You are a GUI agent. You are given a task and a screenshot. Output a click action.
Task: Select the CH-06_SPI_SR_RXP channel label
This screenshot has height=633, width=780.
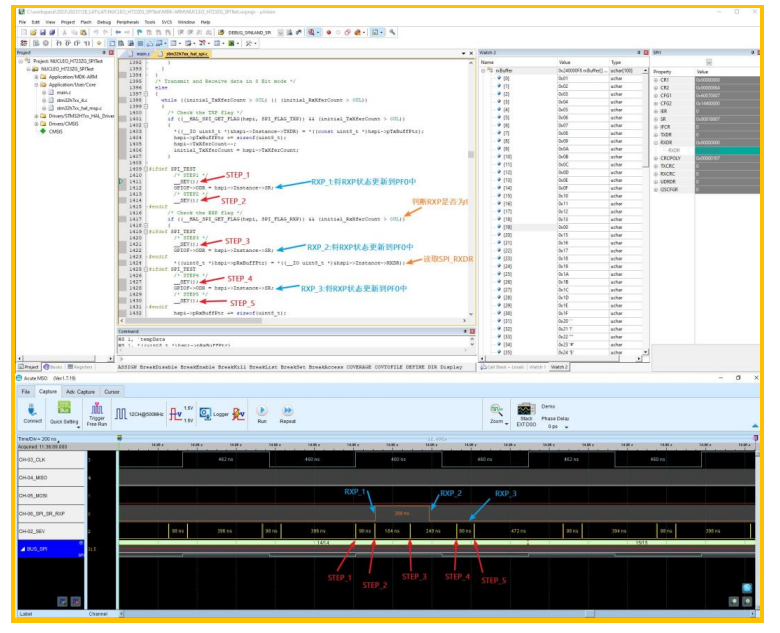[x=51, y=514]
